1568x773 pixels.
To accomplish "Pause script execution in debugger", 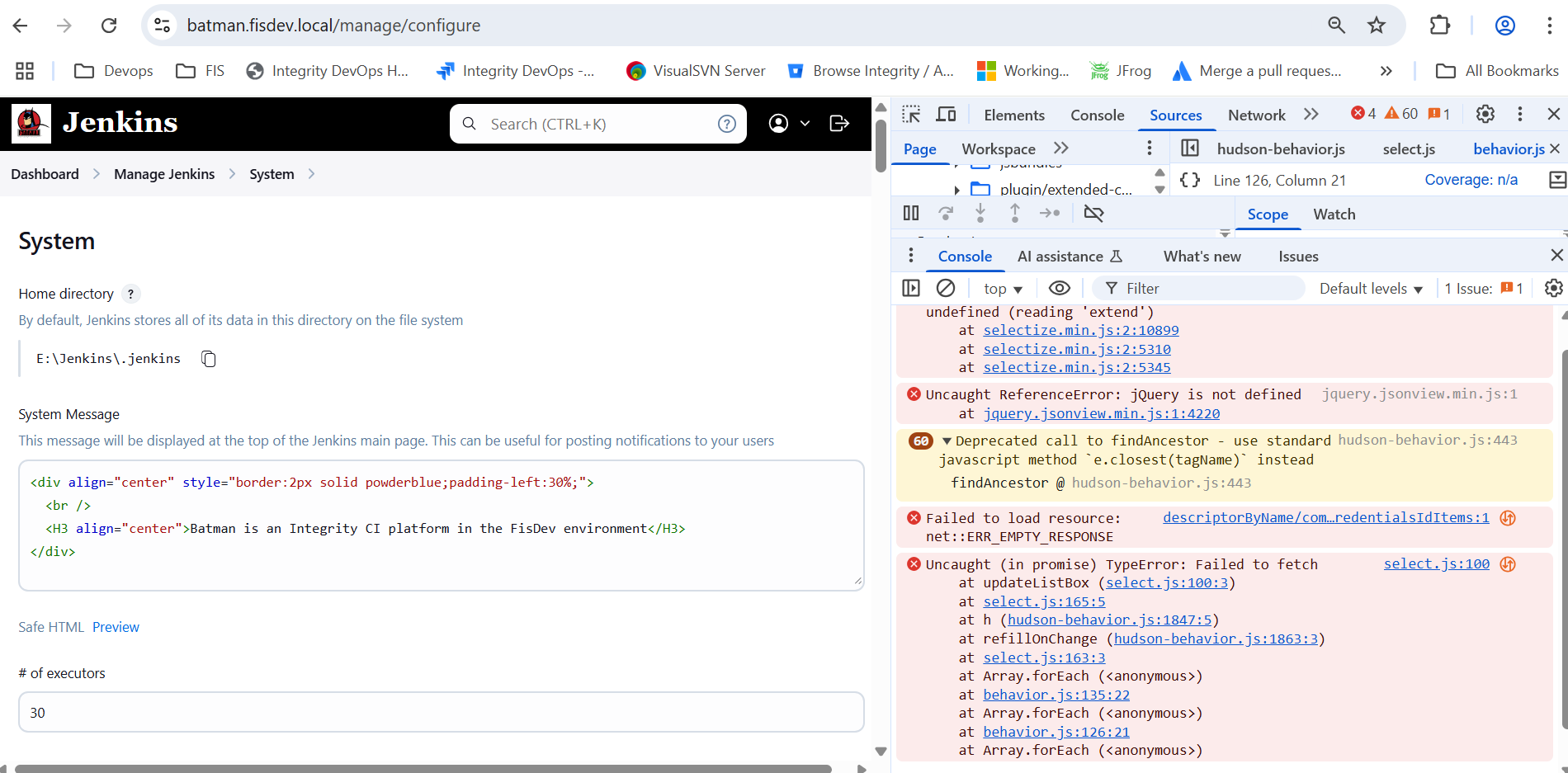I will [x=911, y=214].
